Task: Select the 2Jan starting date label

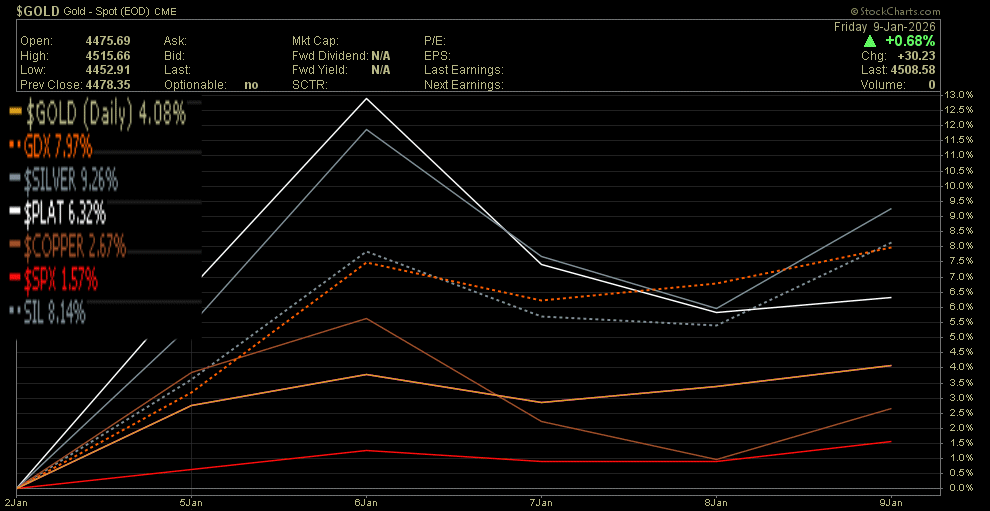Action: tap(16, 501)
